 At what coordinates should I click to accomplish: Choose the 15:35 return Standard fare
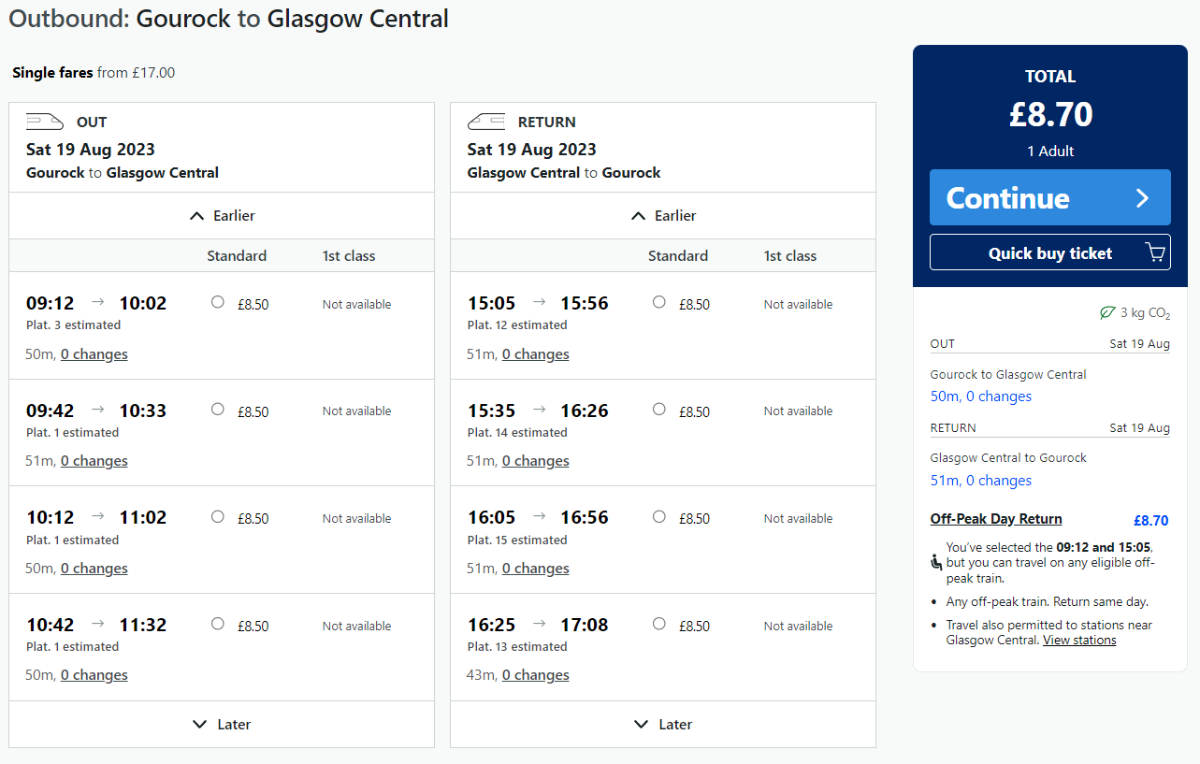pos(659,409)
